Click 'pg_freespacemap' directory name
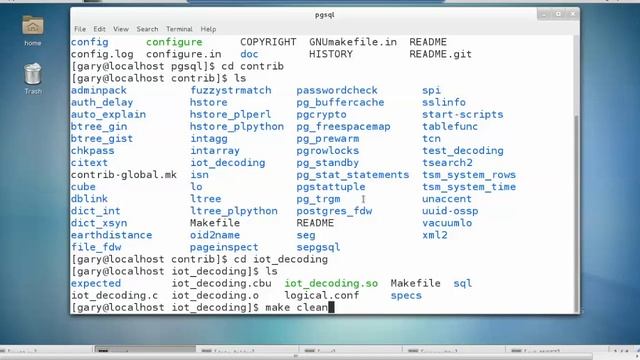Viewport: 640px width, 360px height. coord(344,127)
